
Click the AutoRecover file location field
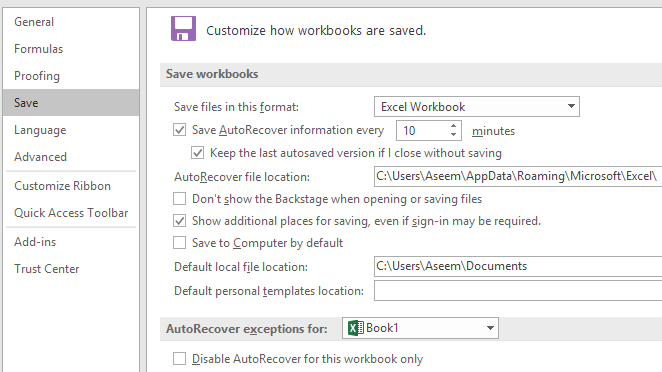pos(518,176)
